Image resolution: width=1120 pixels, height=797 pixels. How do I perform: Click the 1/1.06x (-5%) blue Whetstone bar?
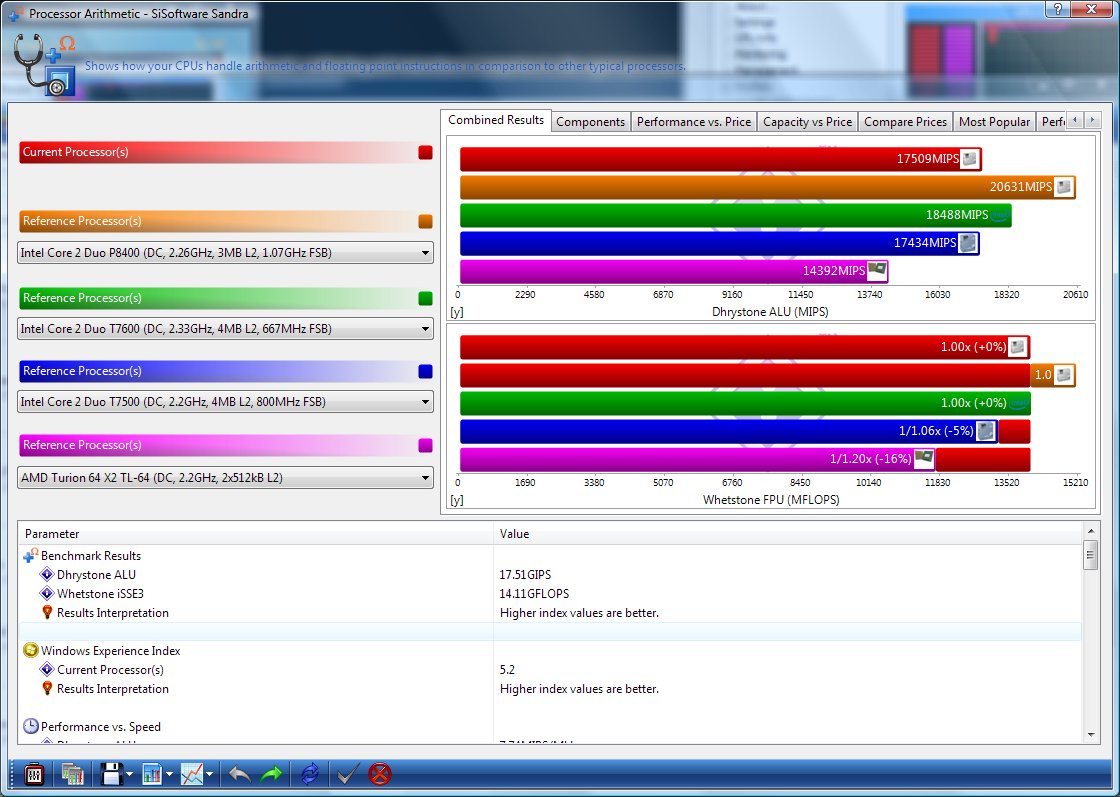729,431
